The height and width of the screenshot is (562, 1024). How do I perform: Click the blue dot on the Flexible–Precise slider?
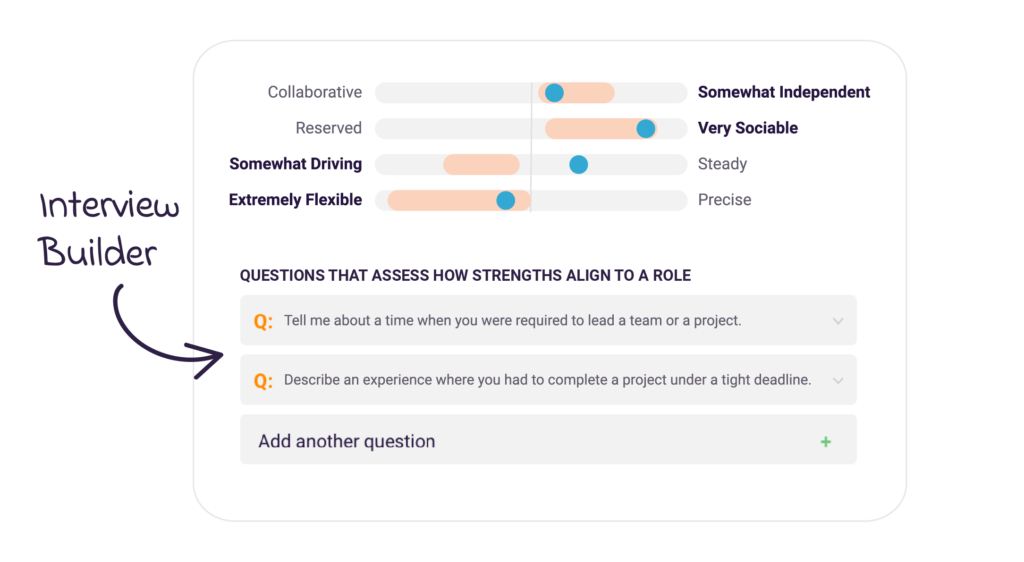[506, 201]
